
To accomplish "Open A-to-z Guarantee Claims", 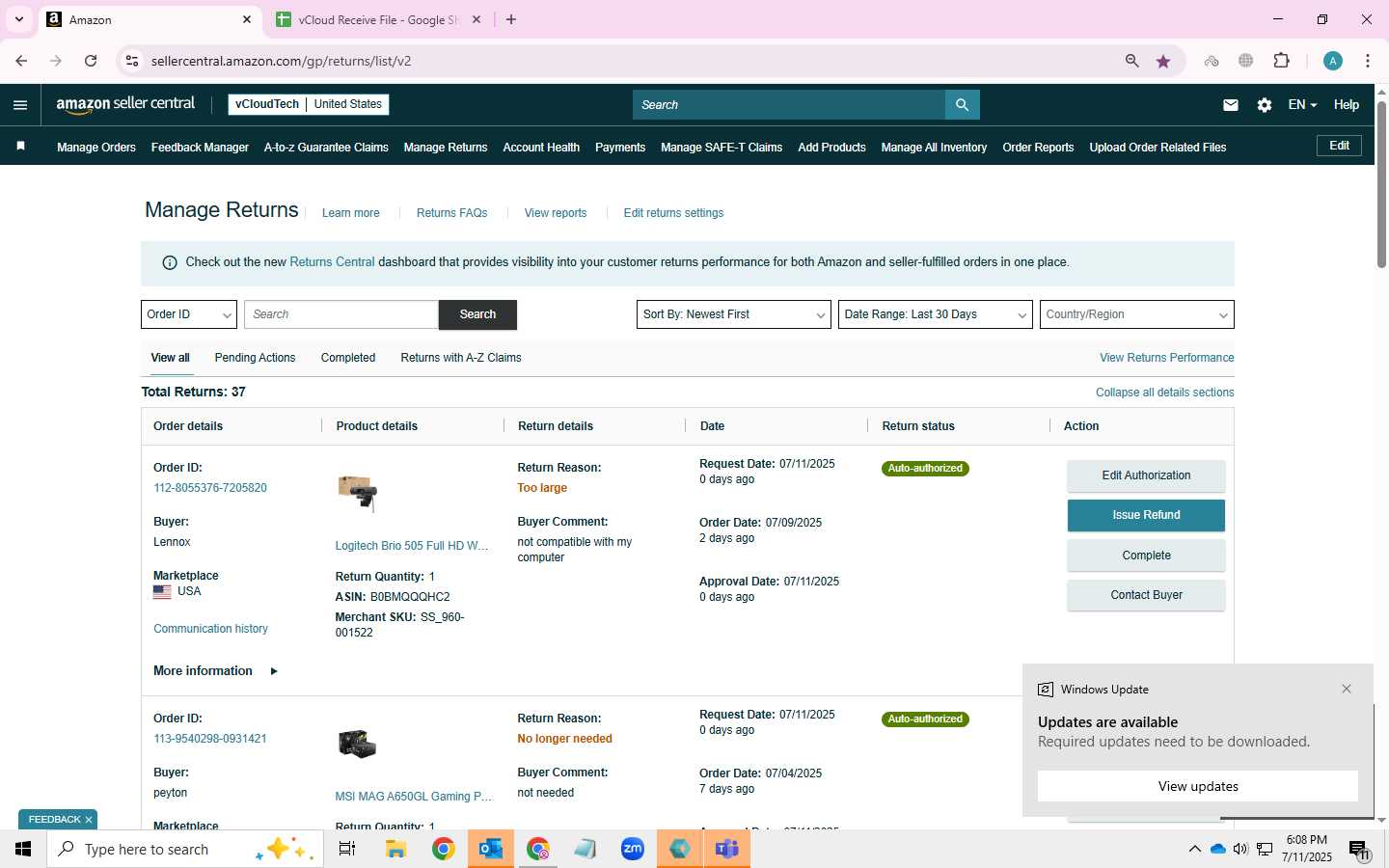I will 326,148.
